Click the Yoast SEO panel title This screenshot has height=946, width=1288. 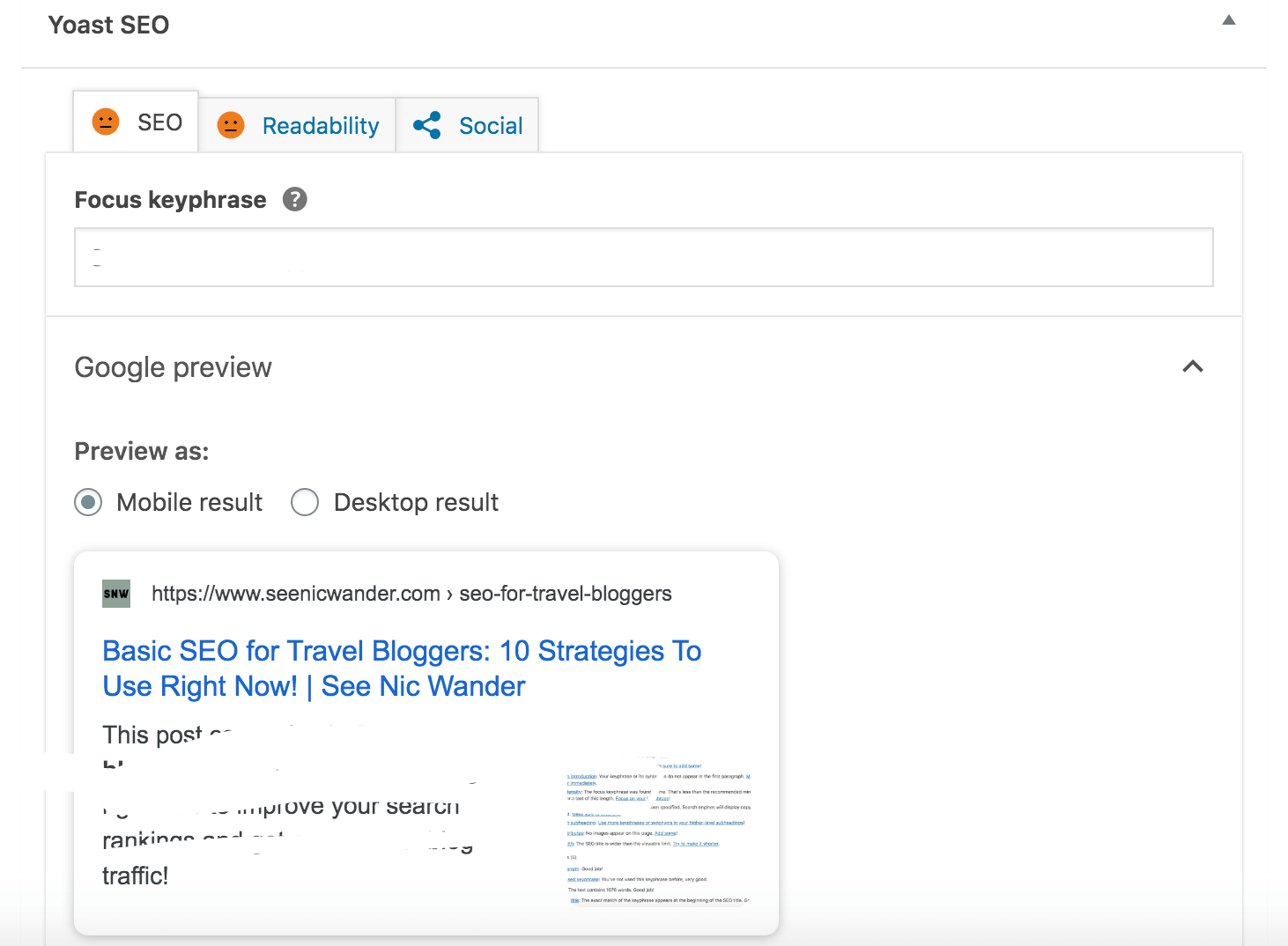(108, 25)
